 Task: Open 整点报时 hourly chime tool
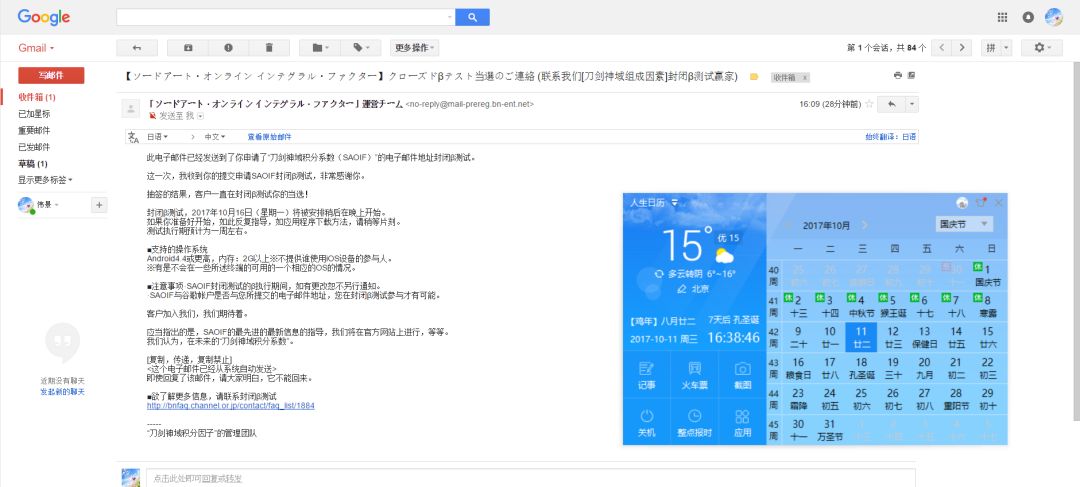[694, 422]
